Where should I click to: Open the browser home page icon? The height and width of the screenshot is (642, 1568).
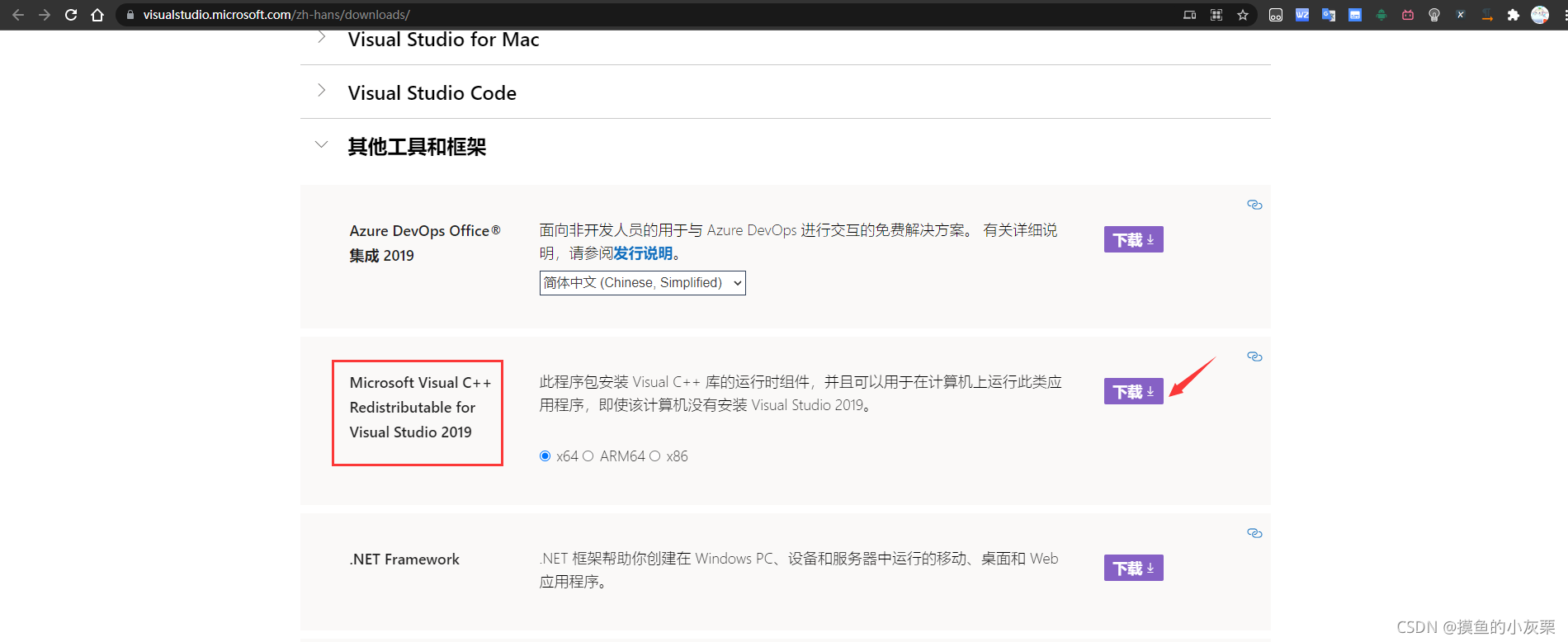coord(97,15)
